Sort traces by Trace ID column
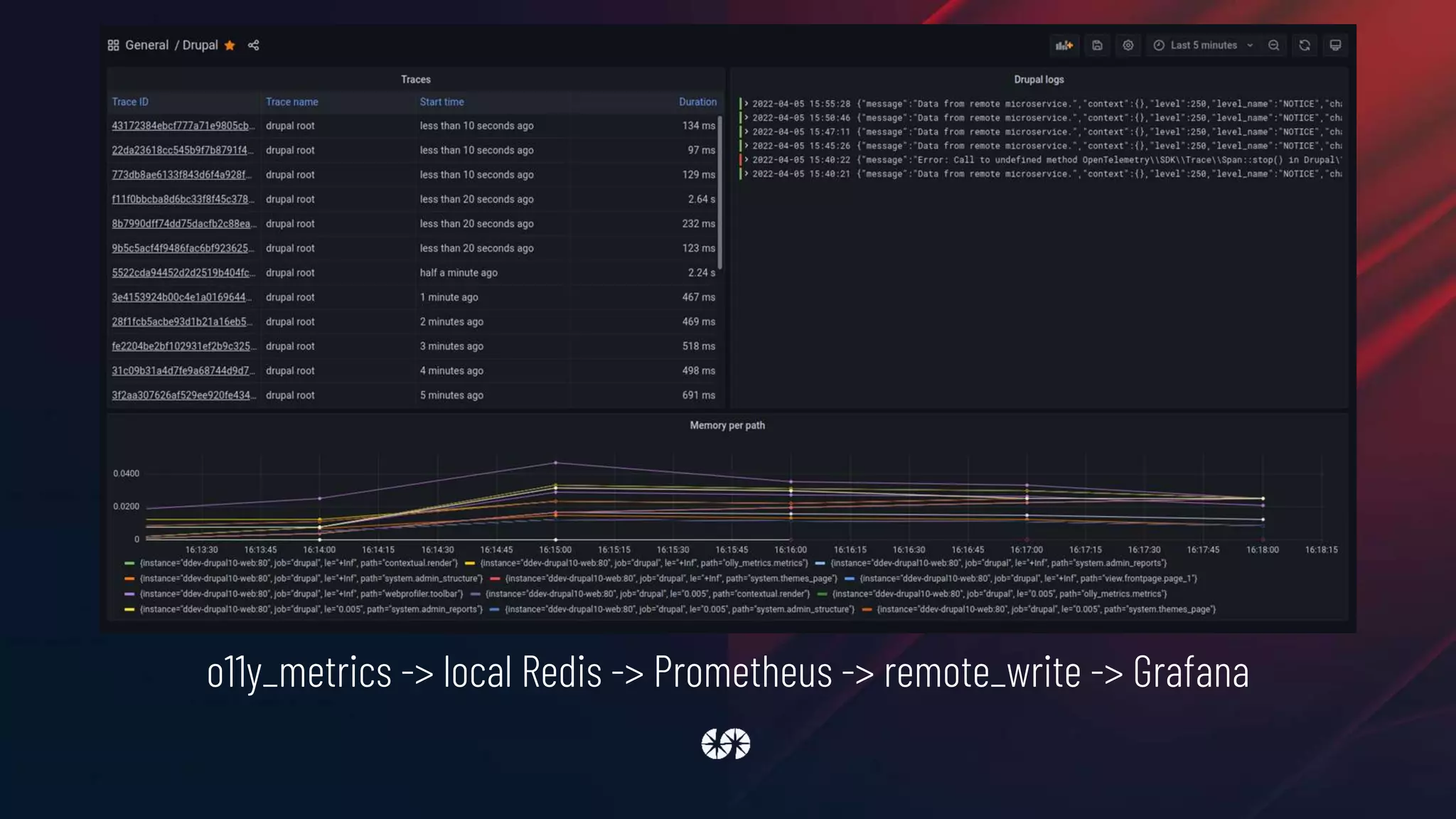This screenshot has height=819, width=1456. [130, 102]
